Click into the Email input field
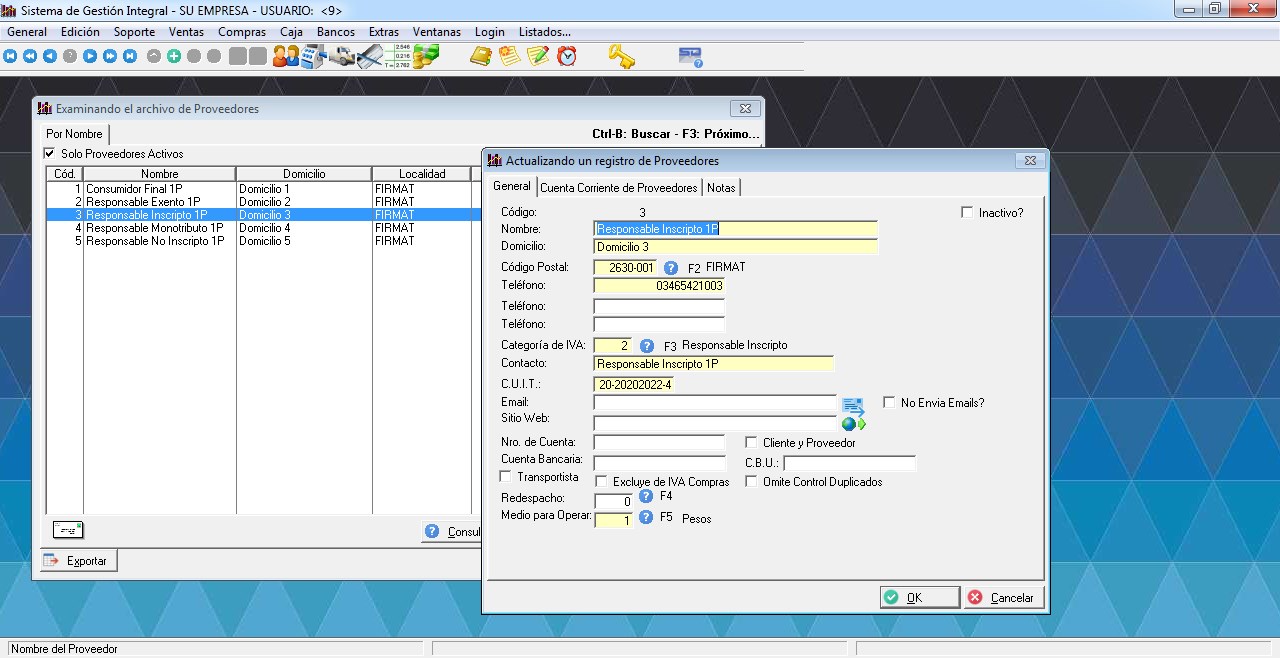Screen dimensions: 1280x658 (714, 402)
